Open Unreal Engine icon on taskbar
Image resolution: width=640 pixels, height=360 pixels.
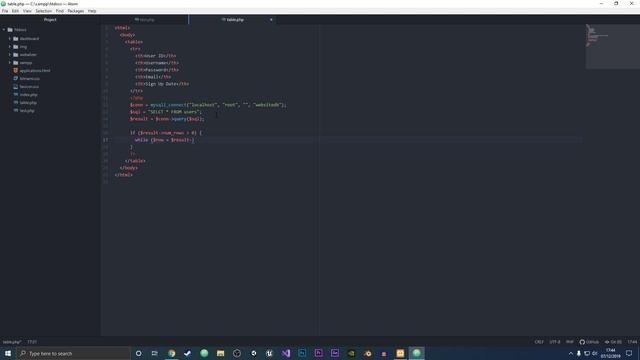pyautogui.click(x=269, y=353)
